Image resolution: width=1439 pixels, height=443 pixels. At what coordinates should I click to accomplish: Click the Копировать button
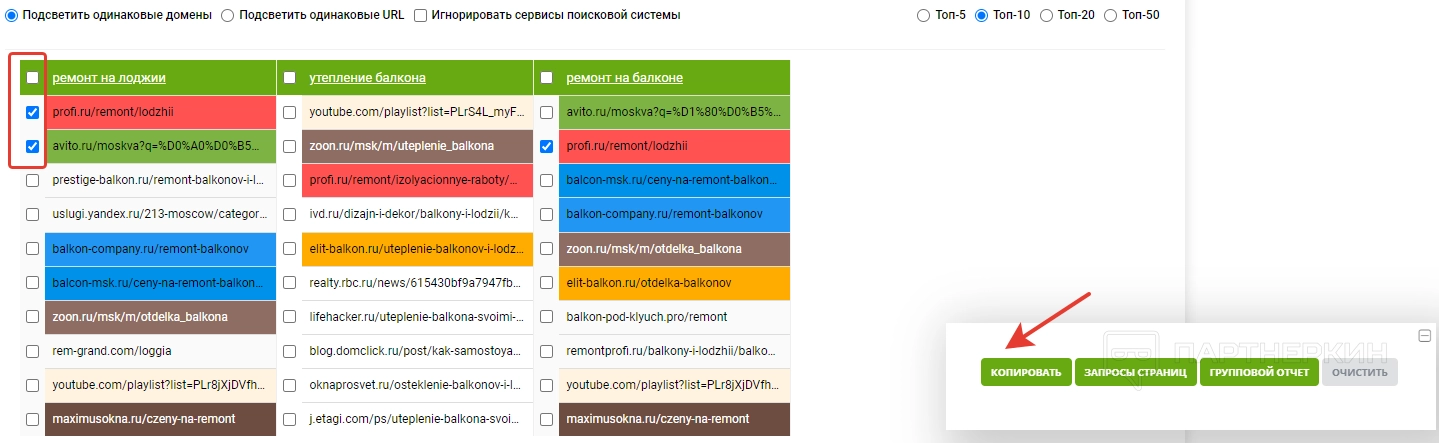1026,373
